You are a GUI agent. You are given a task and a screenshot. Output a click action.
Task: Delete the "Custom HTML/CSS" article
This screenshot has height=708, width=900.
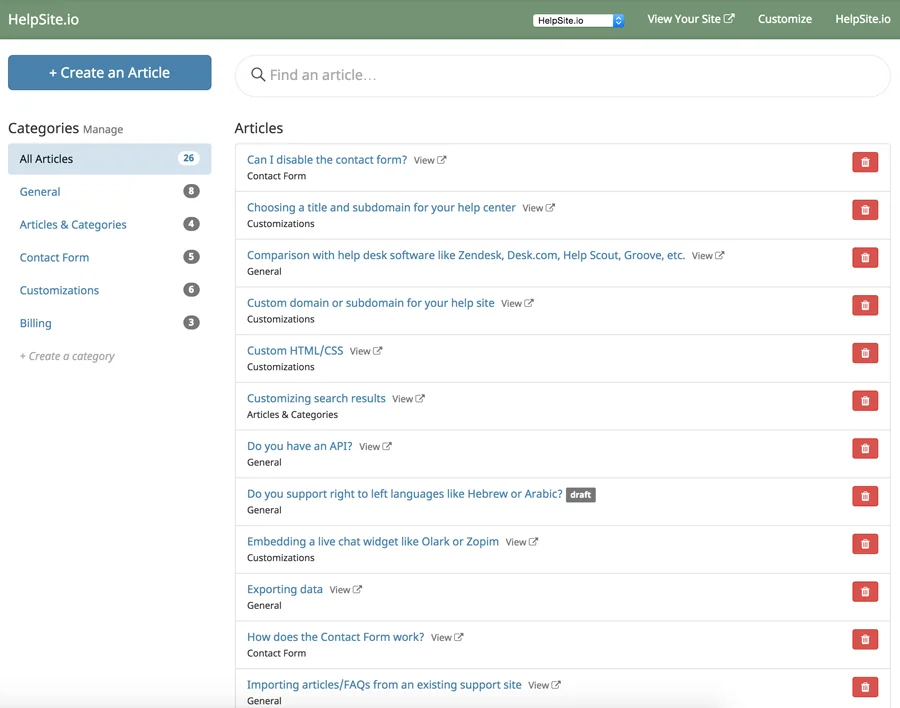(x=864, y=352)
